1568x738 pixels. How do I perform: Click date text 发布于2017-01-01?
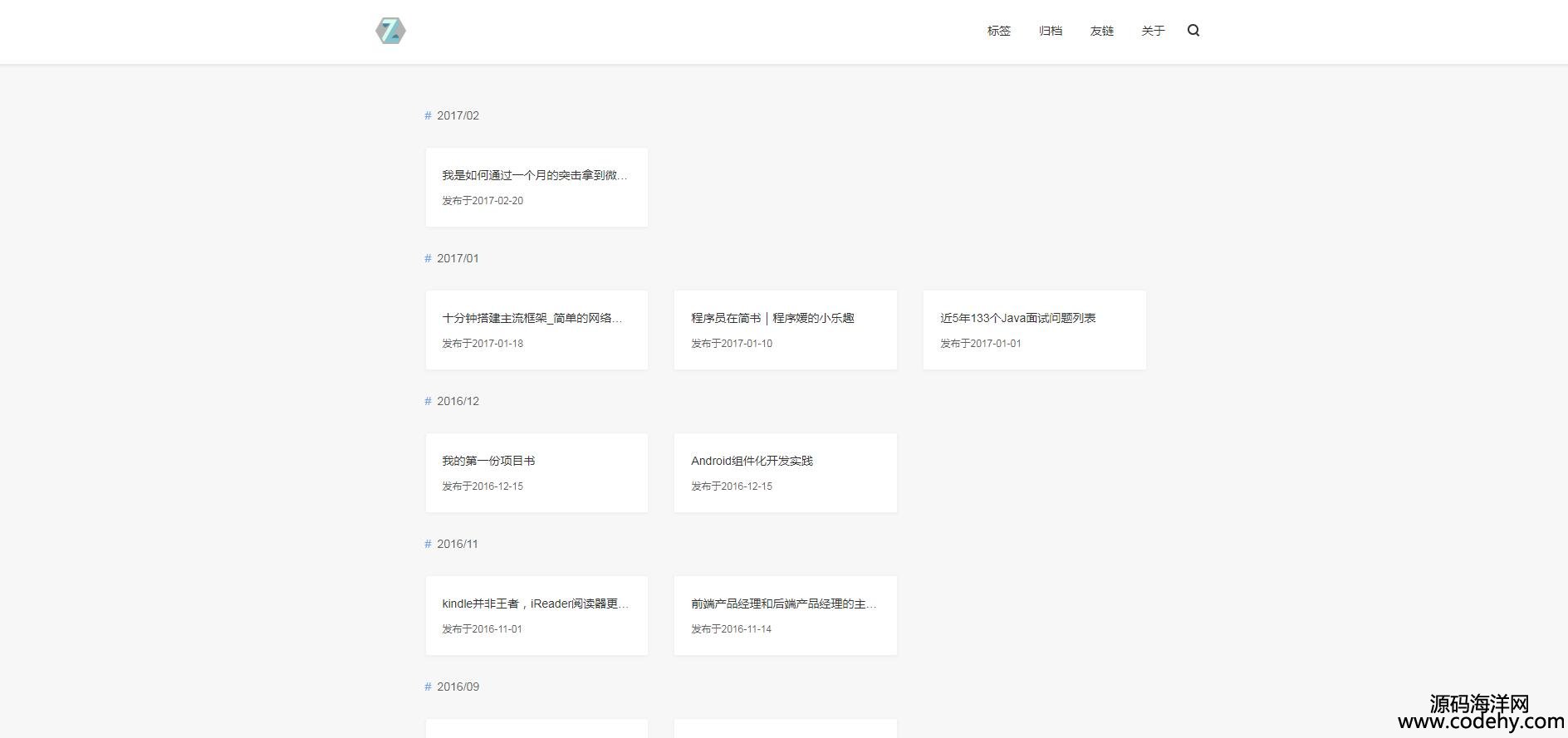[x=981, y=344]
